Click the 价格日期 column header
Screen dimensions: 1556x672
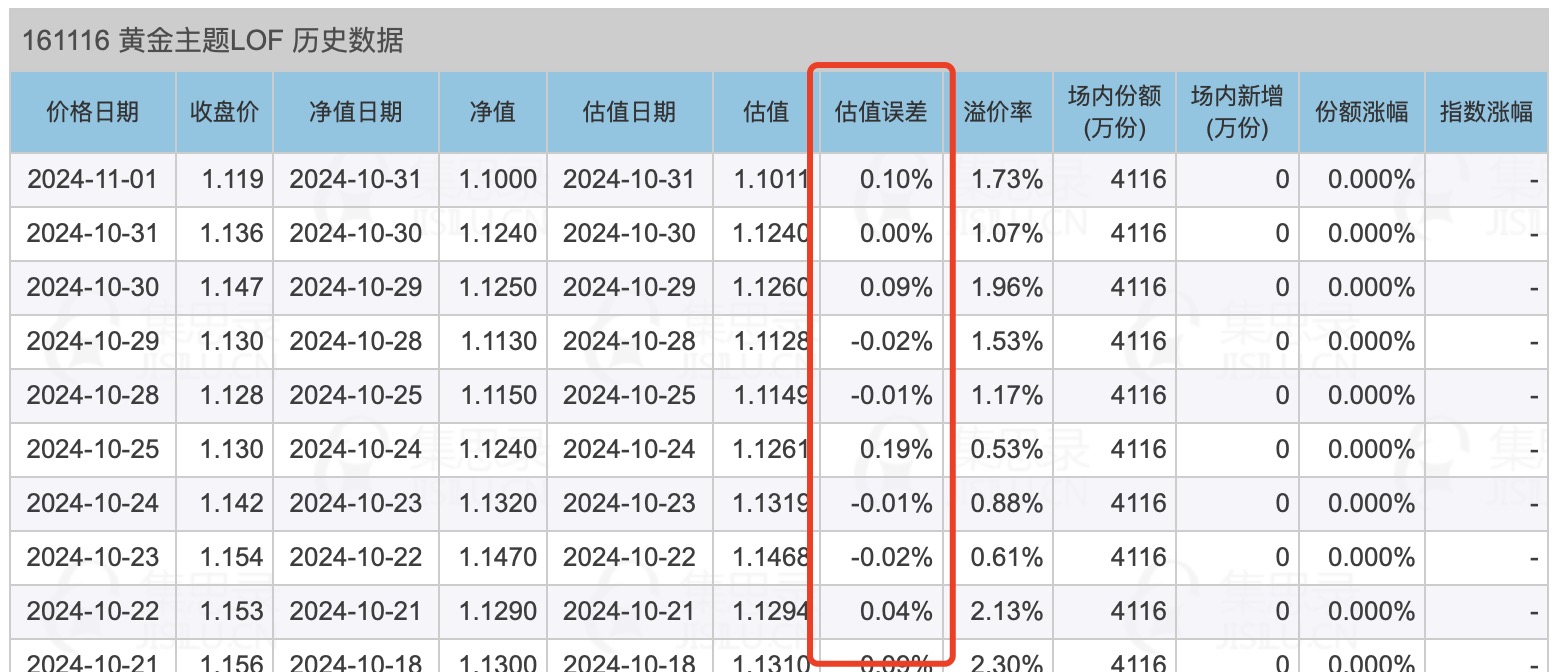tap(93, 112)
